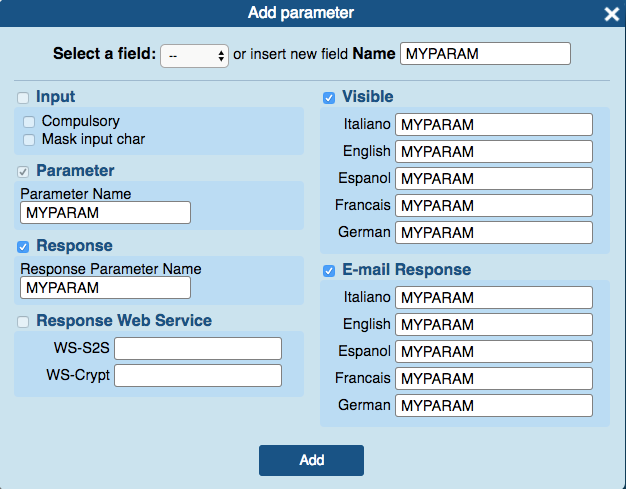This screenshot has height=489, width=626.
Task: Focus the new field Name input
Action: (x=485, y=53)
